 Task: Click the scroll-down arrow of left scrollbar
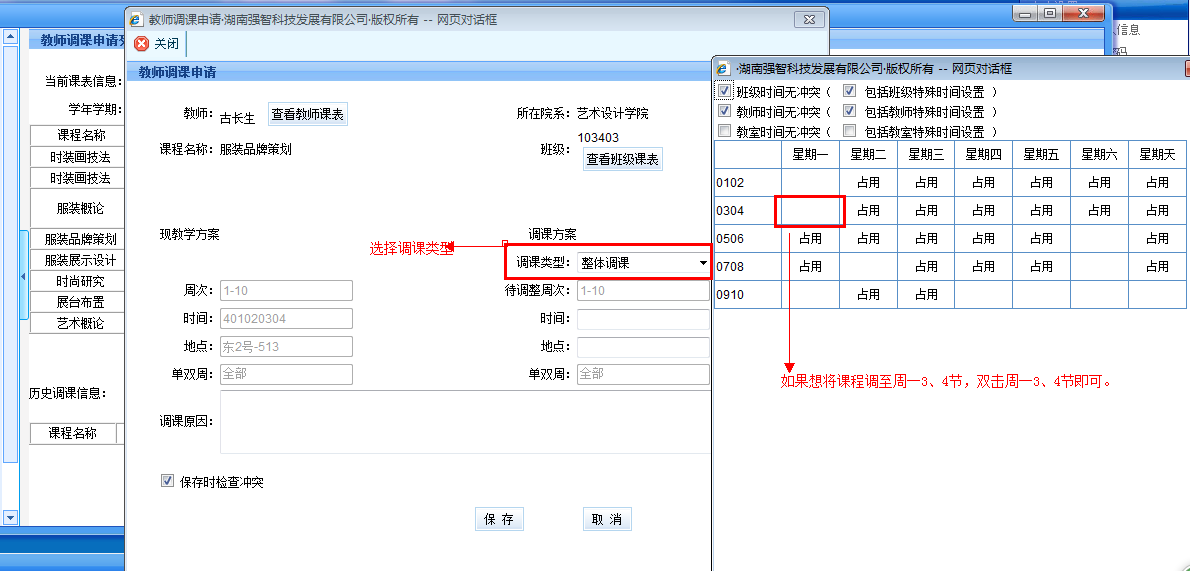(11, 517)
